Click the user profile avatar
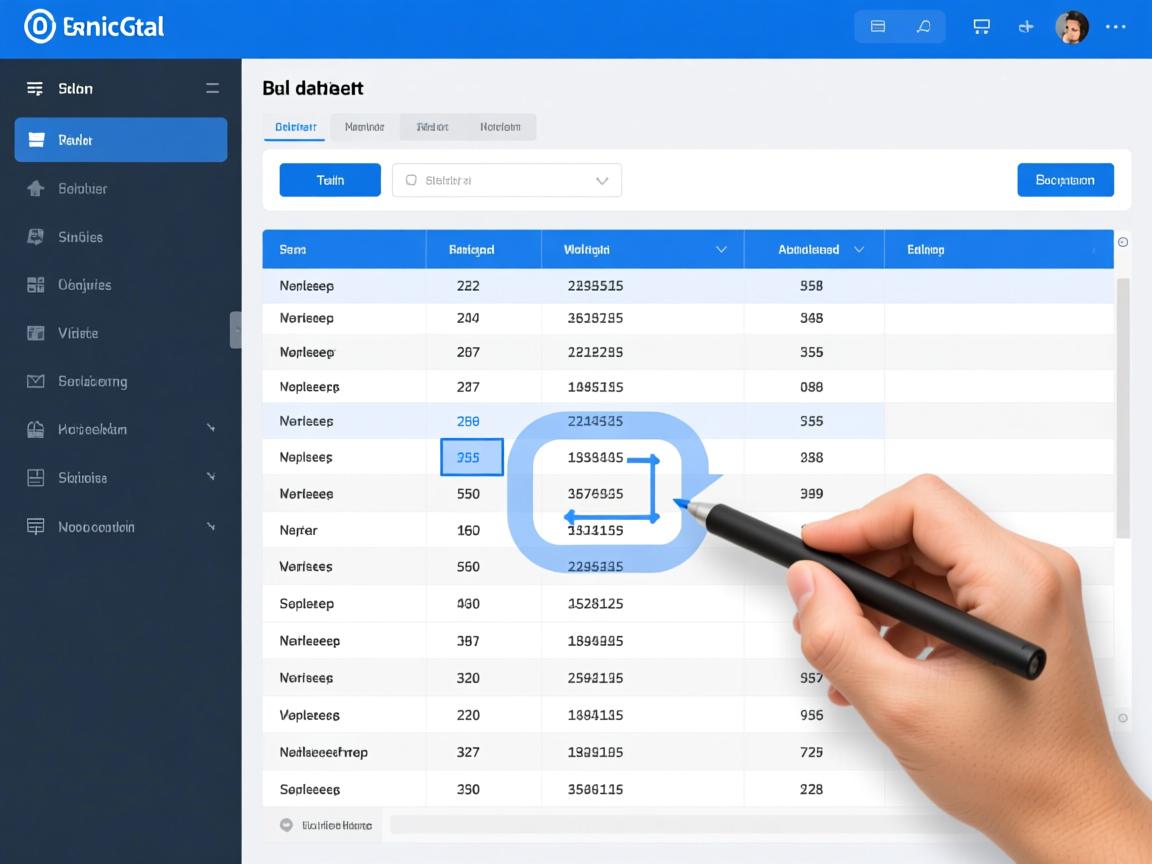The image size is (1152, 864). 1072,27
